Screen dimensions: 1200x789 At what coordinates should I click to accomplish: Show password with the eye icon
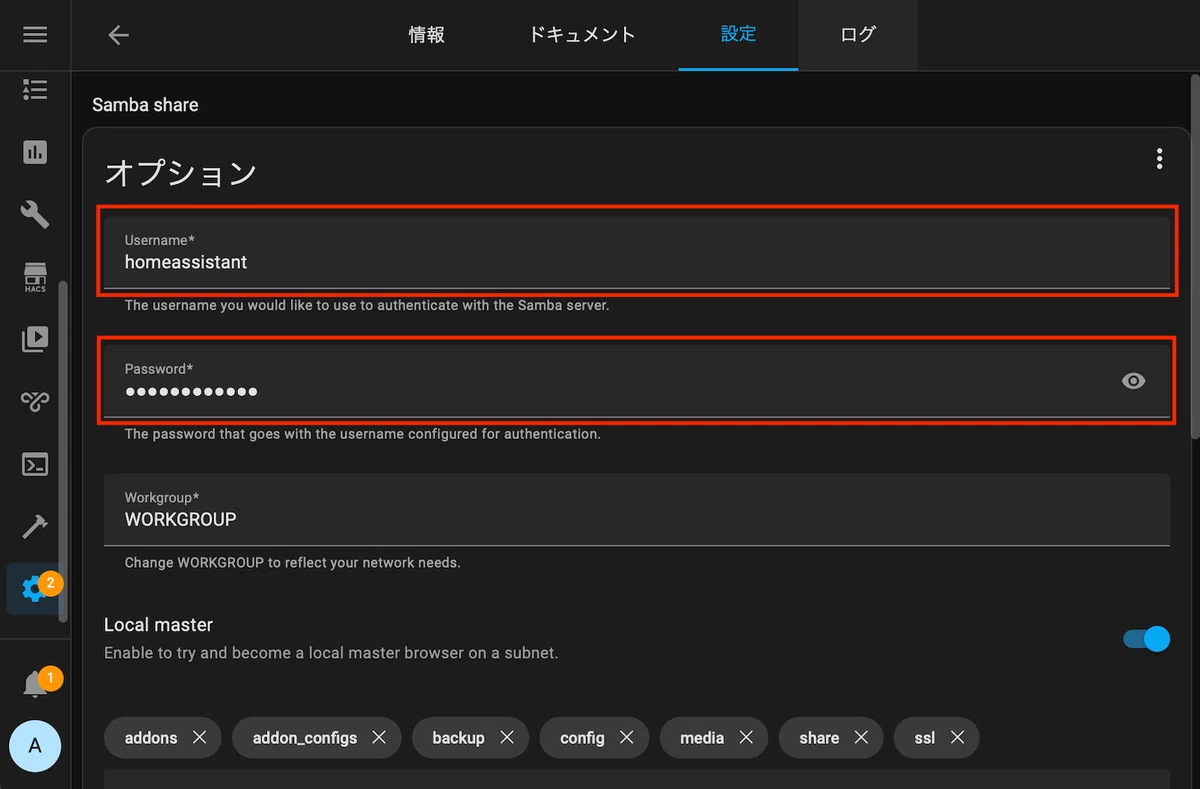(x=1133, y=381)
